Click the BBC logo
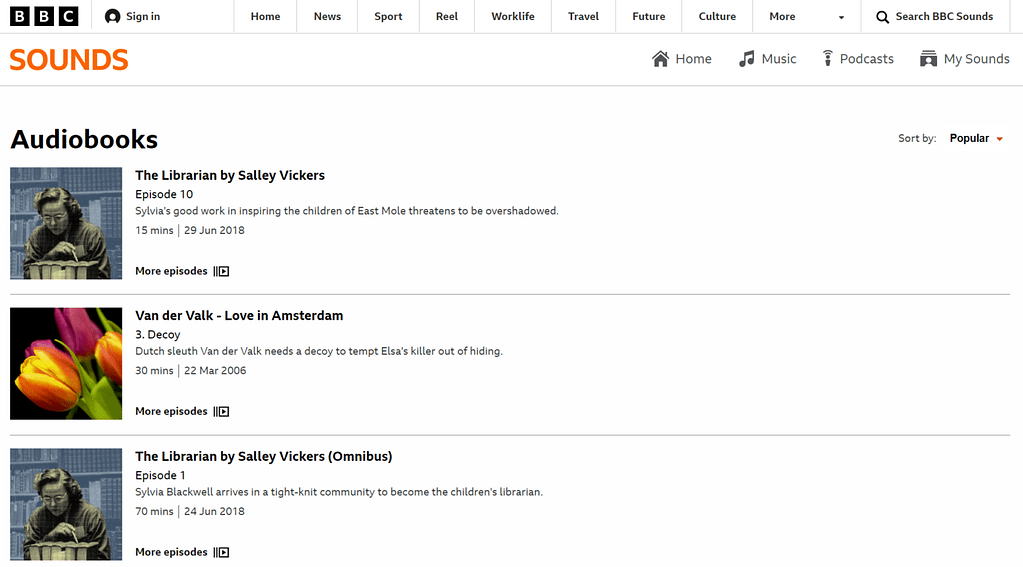This screenshot has height=567, width=1023. (44, 16)
